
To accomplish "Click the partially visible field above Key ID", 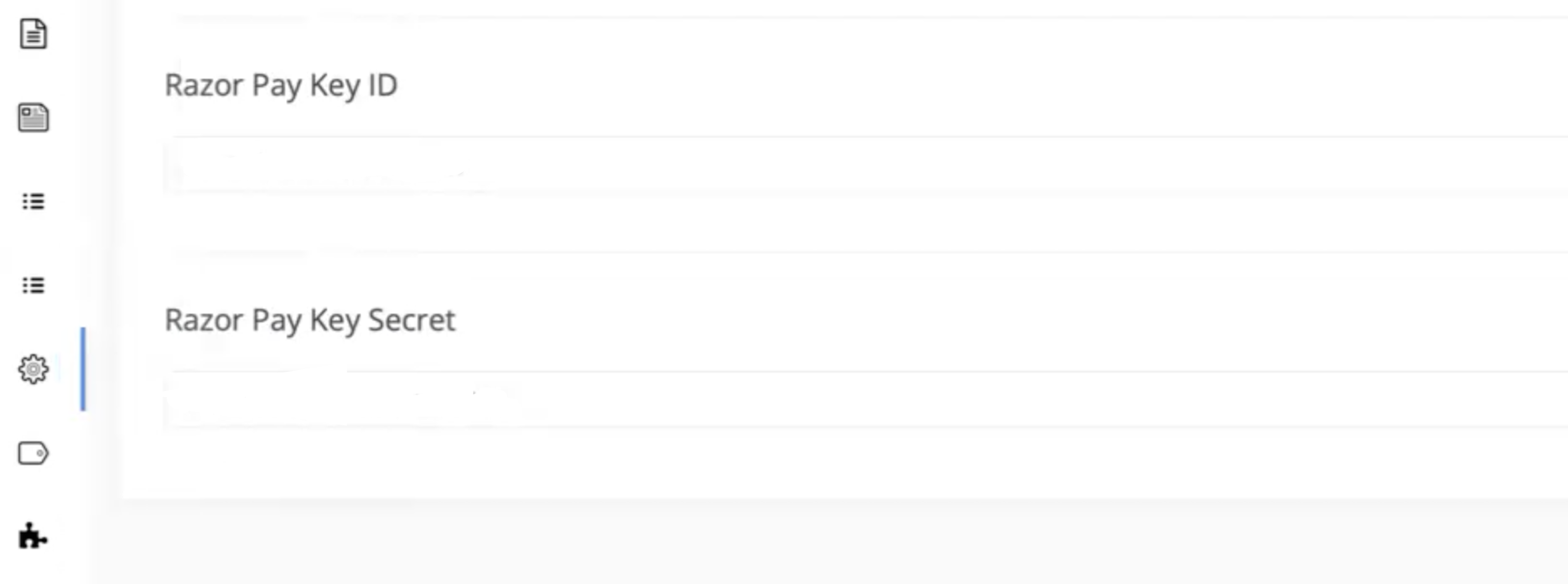I will 865,10.
